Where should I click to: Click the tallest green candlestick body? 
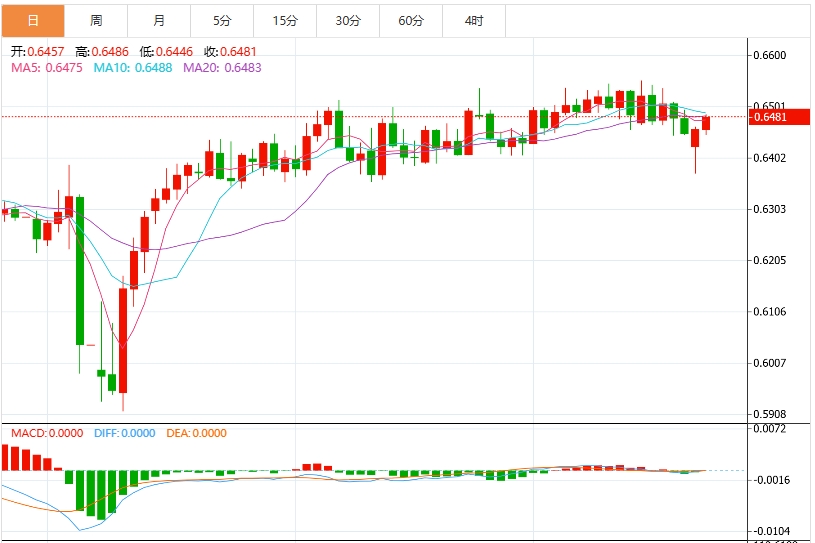pyautogui.click(x=80, y=271)
